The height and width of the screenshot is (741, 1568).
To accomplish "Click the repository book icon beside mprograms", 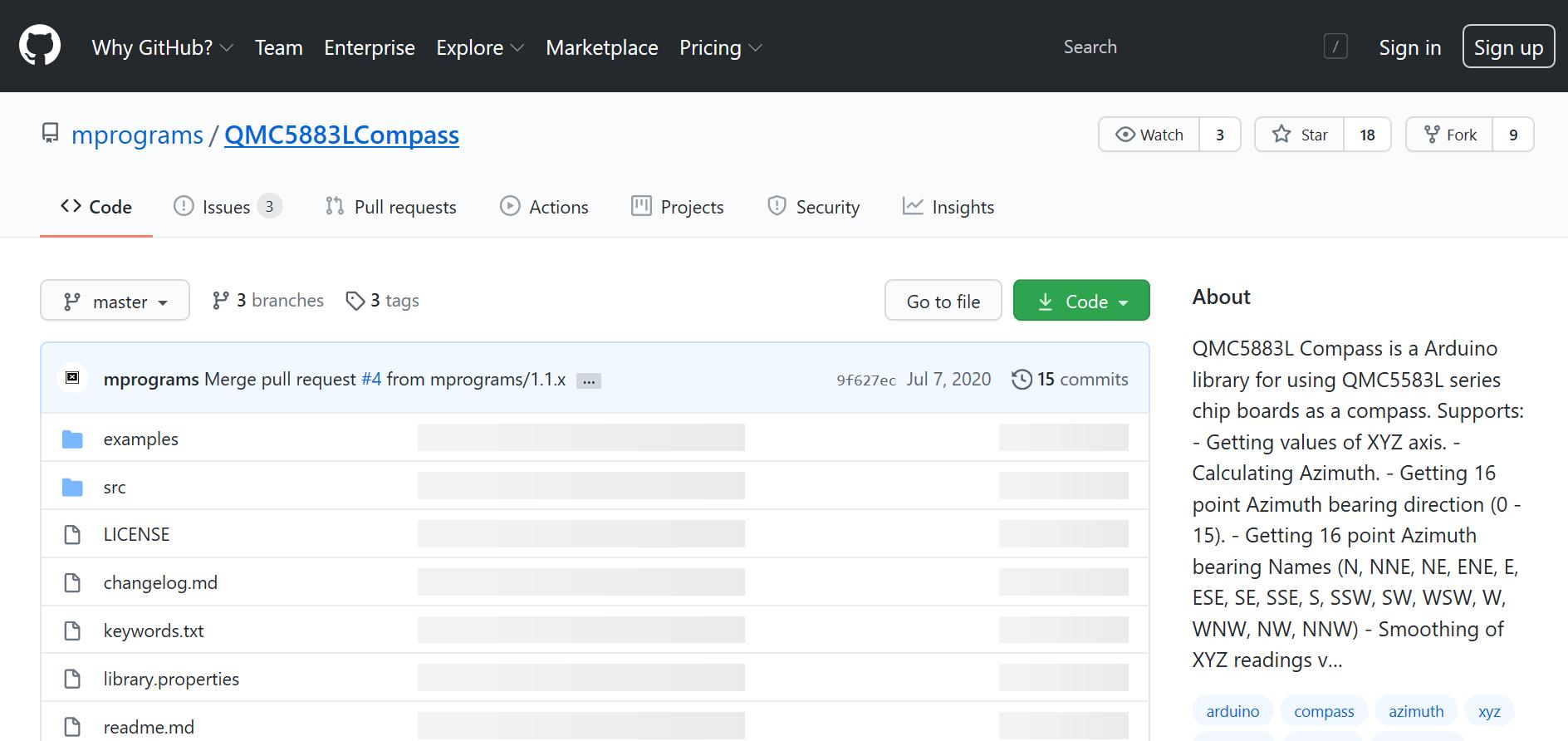I will click(51, 134).
